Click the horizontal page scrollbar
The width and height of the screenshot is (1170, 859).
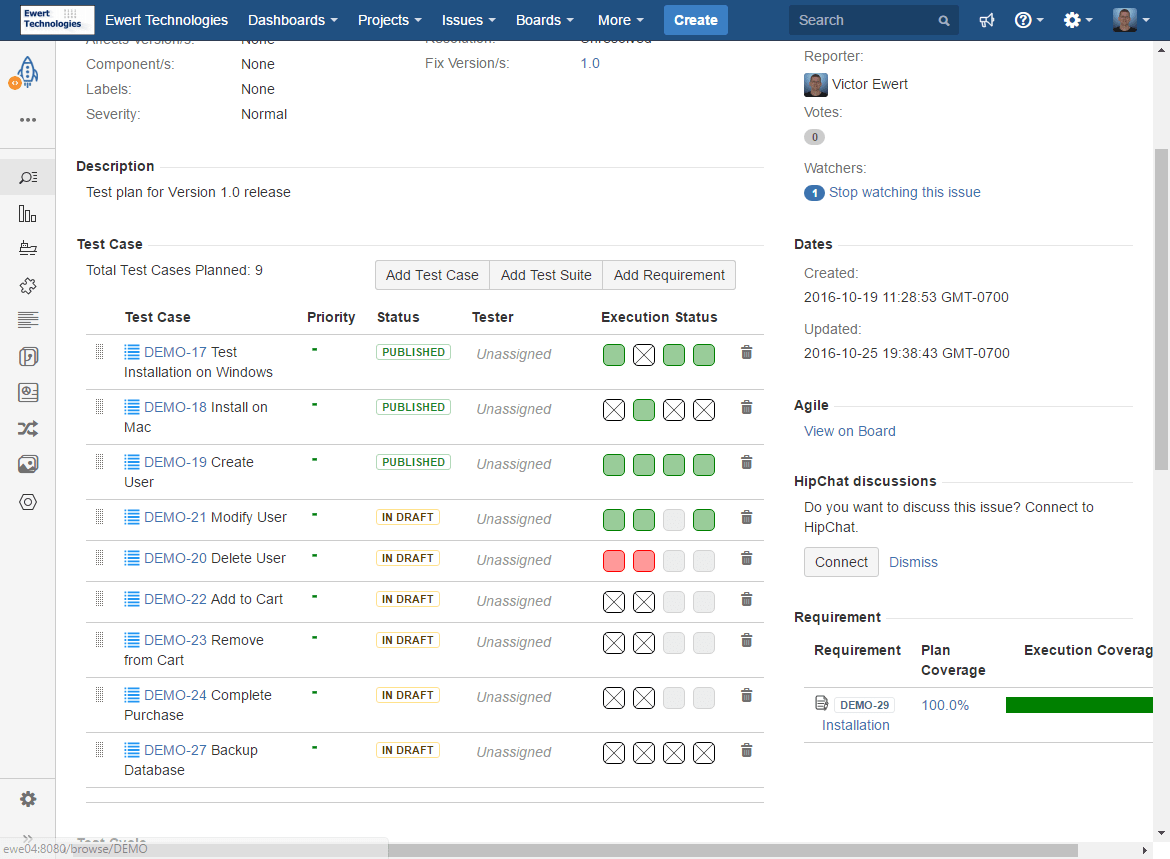point(732,850)
